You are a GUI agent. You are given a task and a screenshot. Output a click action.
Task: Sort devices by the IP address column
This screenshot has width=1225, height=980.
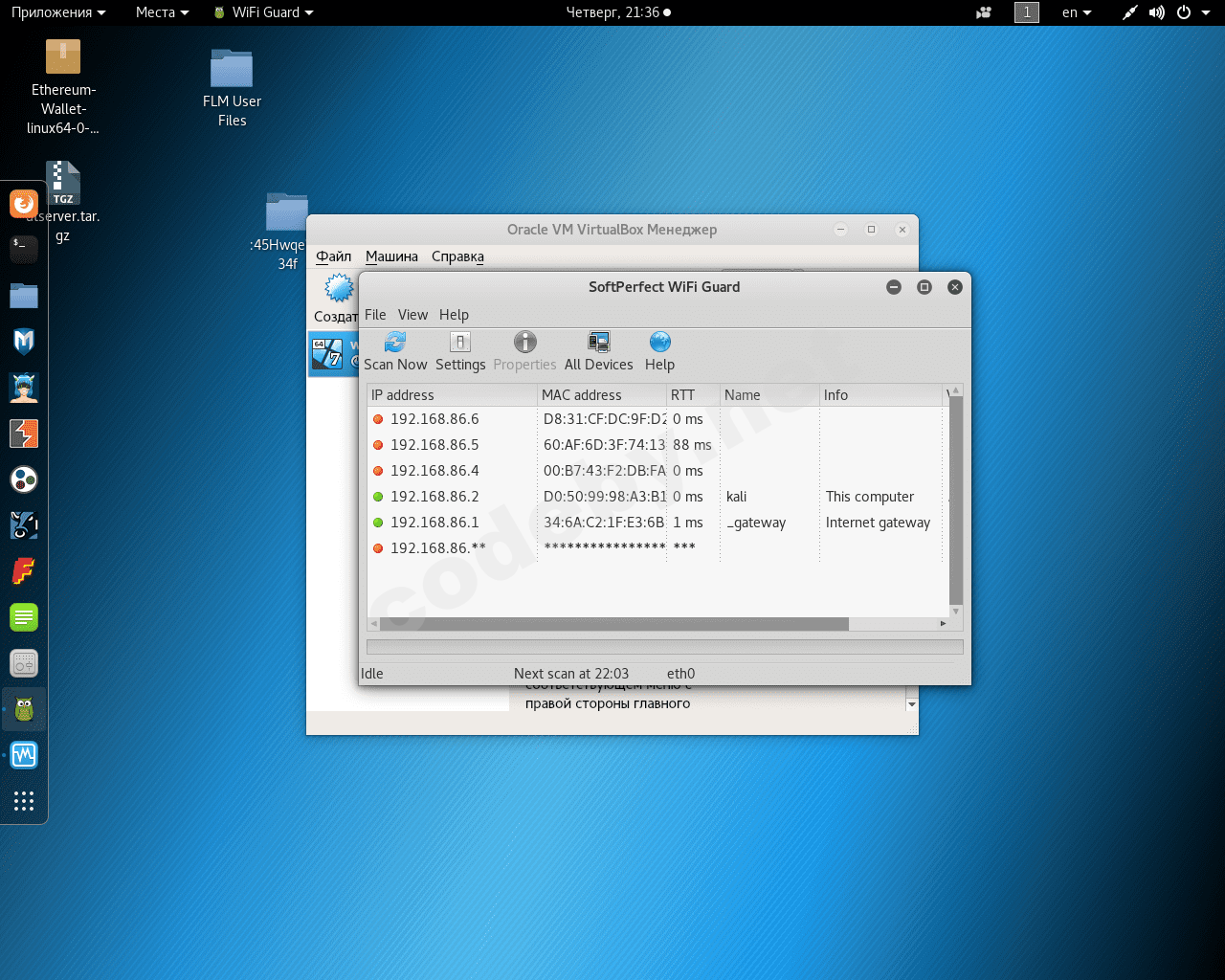coord(450,395)
